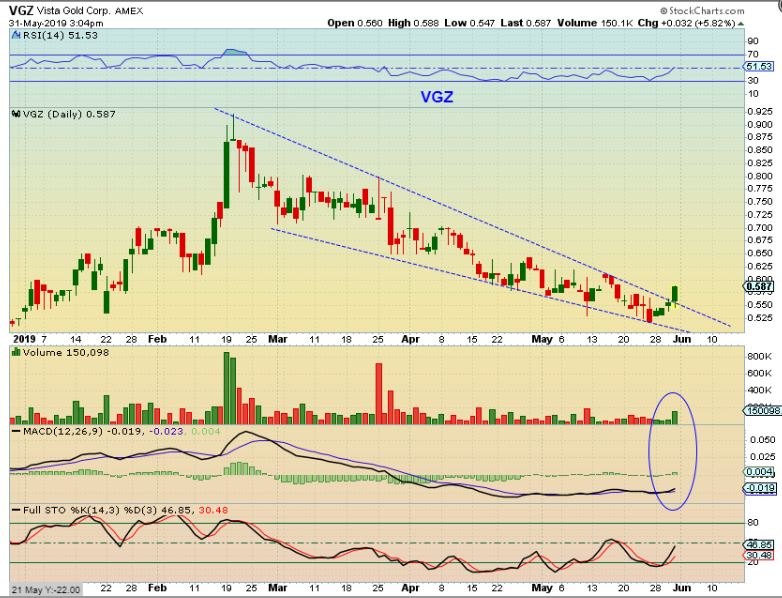Click the tall red volume bar in late March
The height and width of the screenshot is (598, 782).
[x=379, y=394]
